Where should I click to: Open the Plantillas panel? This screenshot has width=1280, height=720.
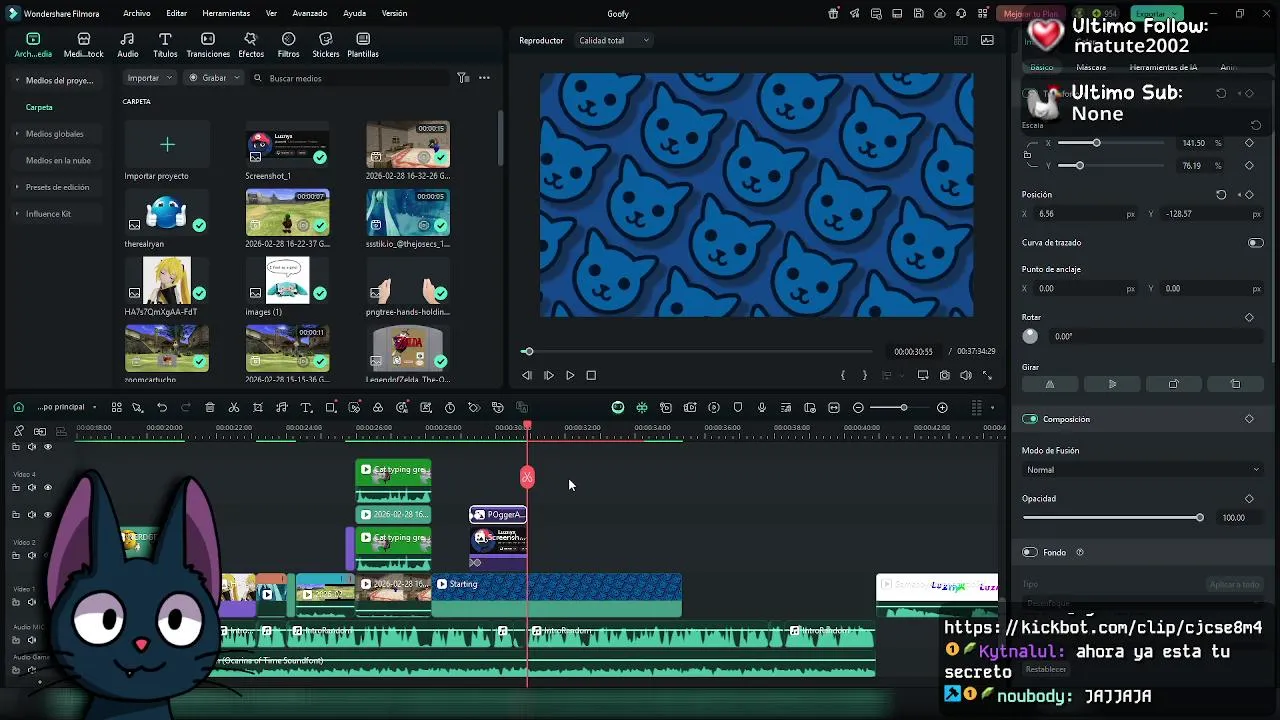coord(362,45)
